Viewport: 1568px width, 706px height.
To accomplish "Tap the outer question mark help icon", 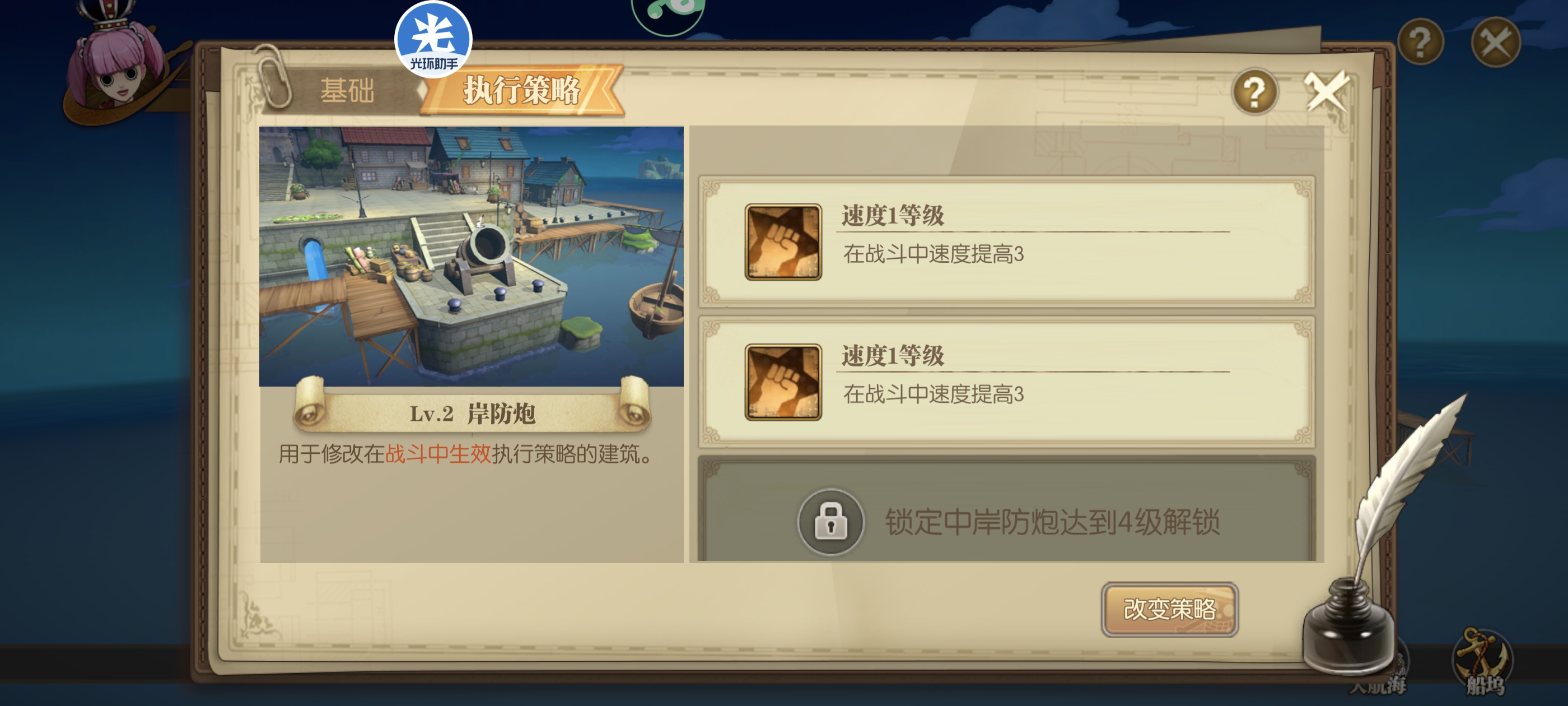I will coord(1420,41).
